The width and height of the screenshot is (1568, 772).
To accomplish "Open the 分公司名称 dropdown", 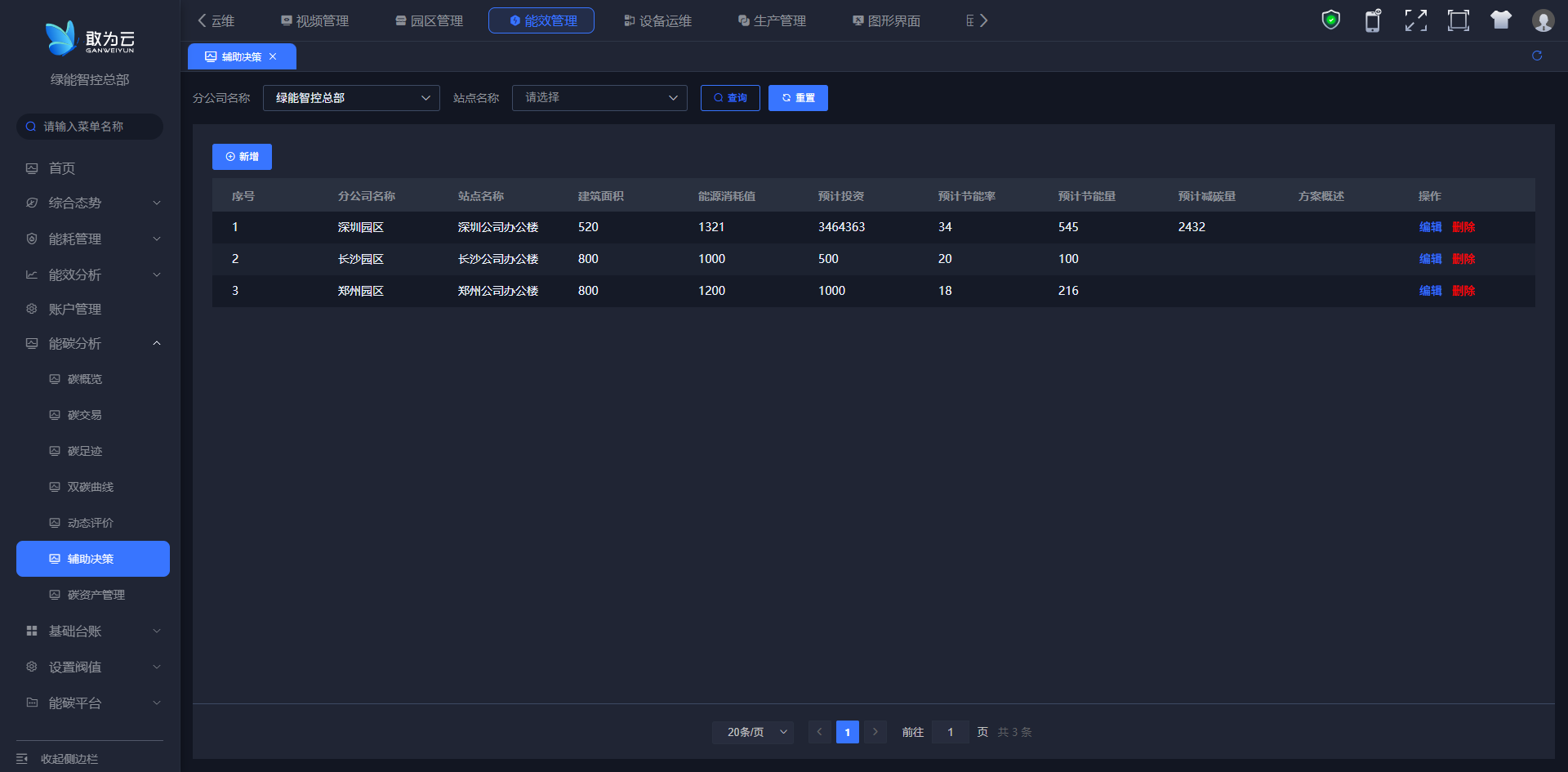I will [351, 98].
